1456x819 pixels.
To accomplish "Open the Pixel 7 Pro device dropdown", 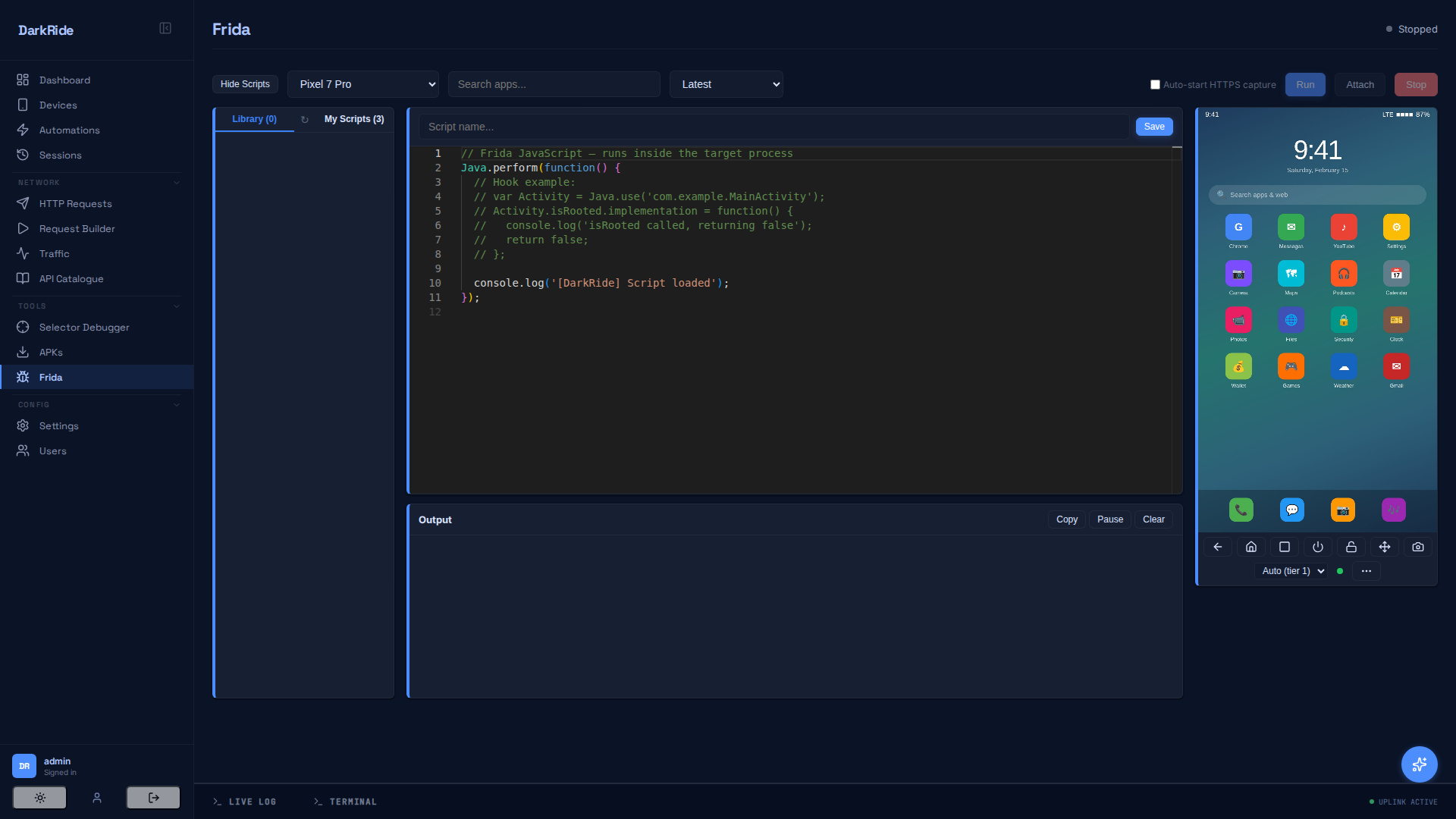I will [x=363, y=84].
